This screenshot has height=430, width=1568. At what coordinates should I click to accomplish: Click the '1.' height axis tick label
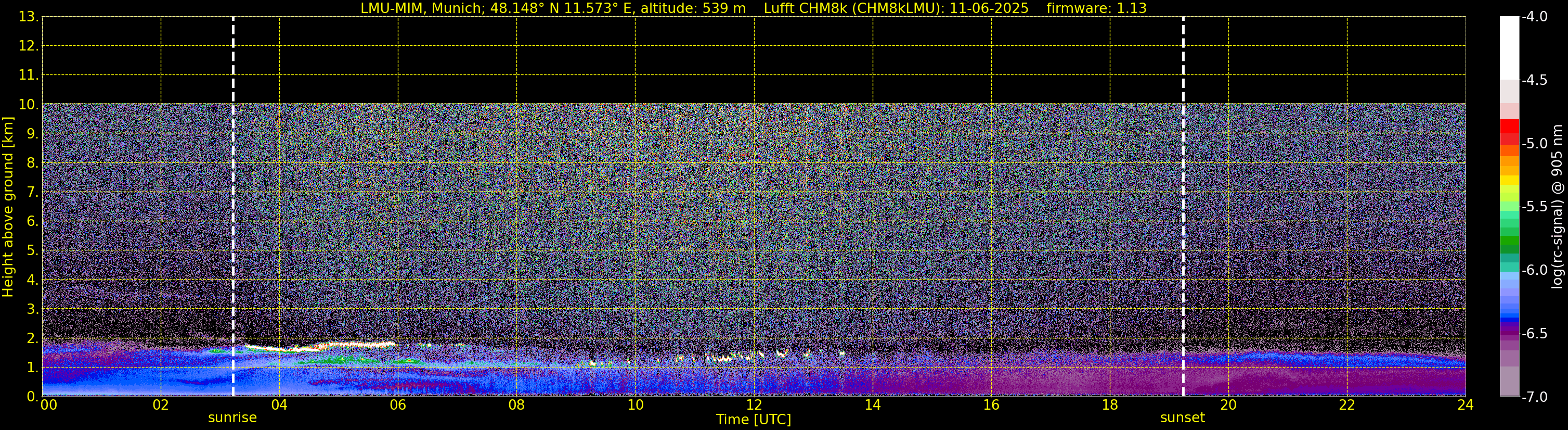tap(32, 367)
